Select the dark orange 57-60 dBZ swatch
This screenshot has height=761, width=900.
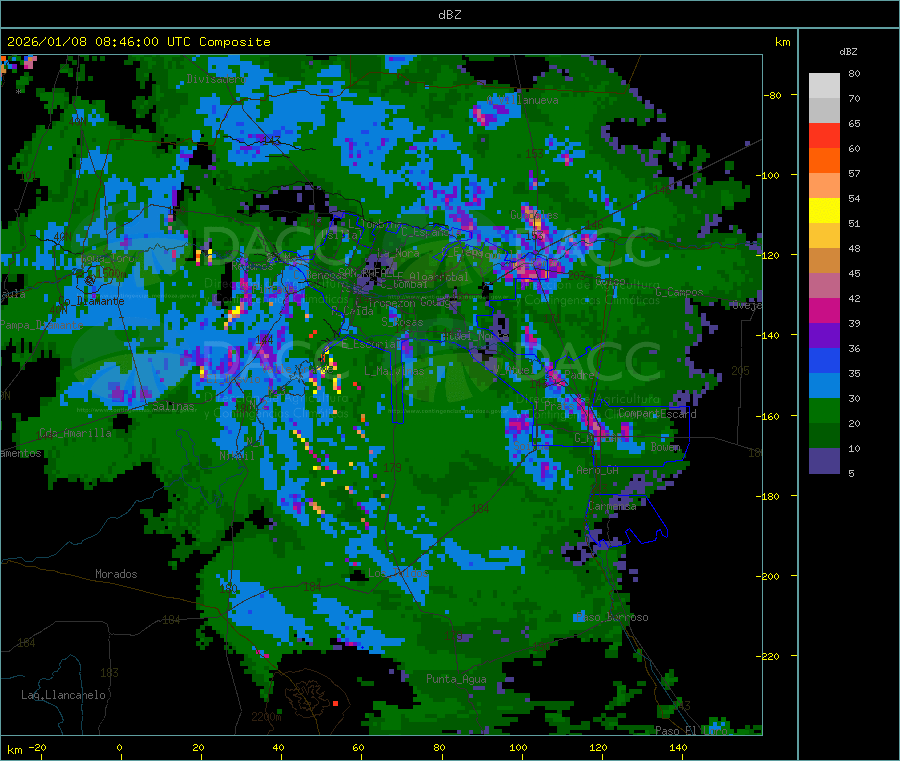tap(824, 161)
